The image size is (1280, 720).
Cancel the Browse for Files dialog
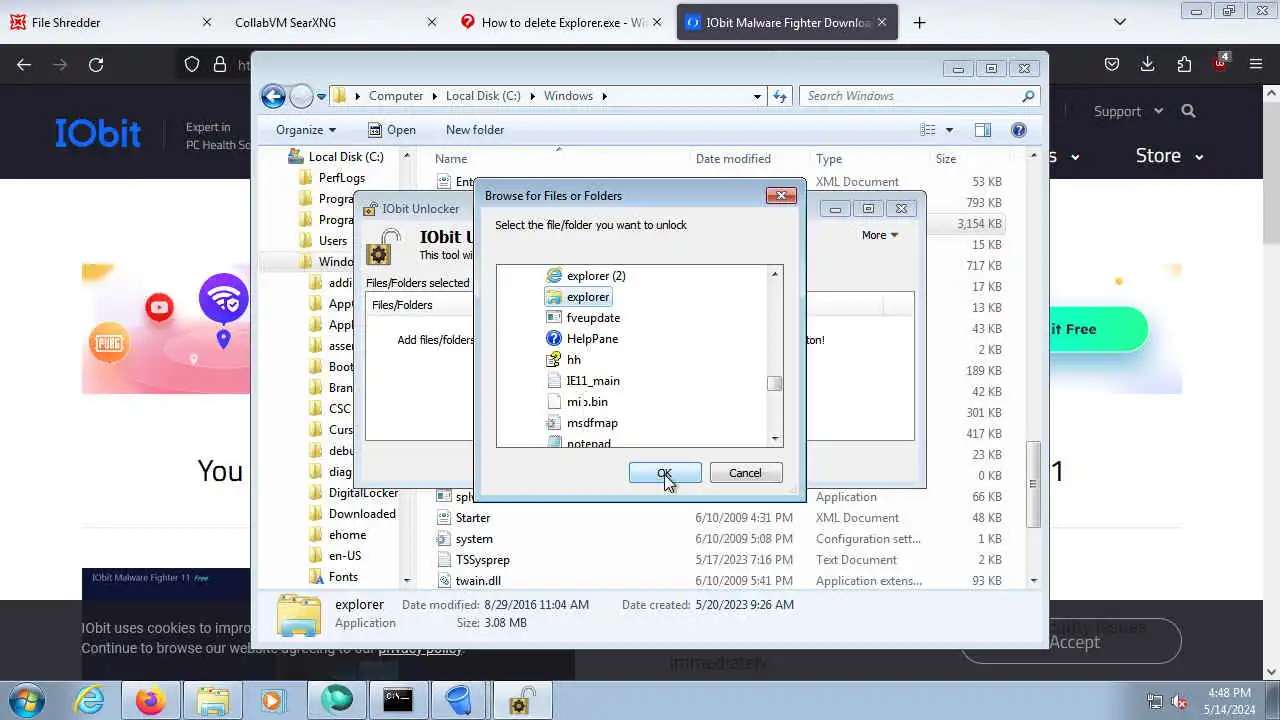click(x=745, y=473)
